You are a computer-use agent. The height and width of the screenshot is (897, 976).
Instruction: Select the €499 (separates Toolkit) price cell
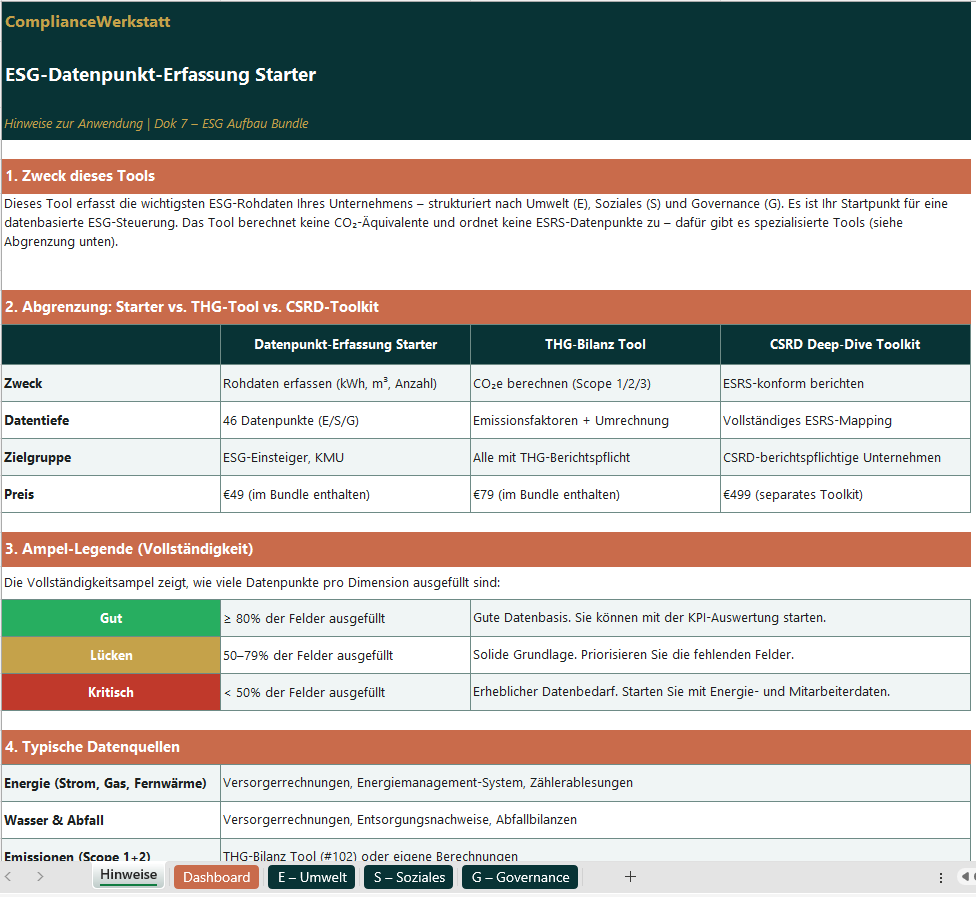click(x=845, y=494)
